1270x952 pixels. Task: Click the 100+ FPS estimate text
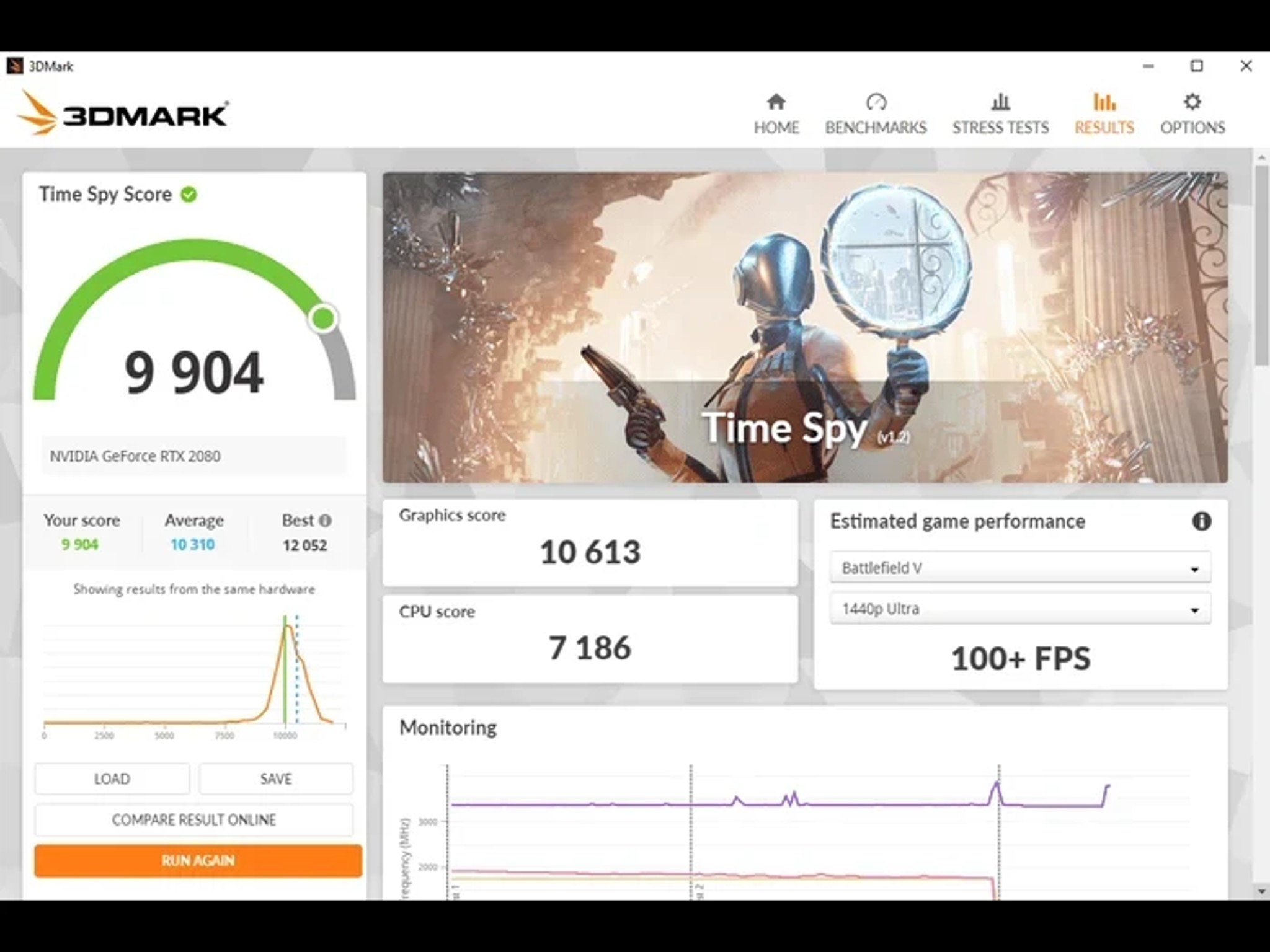pyautogui.click(x=1021, y=659)
